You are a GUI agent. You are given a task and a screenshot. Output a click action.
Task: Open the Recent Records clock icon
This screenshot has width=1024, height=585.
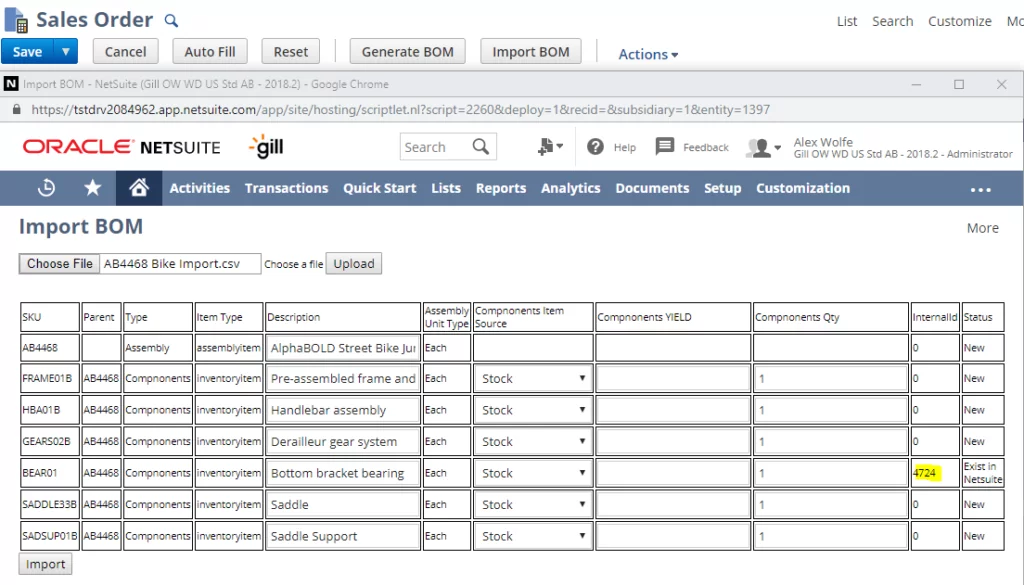tap(46, 188)
